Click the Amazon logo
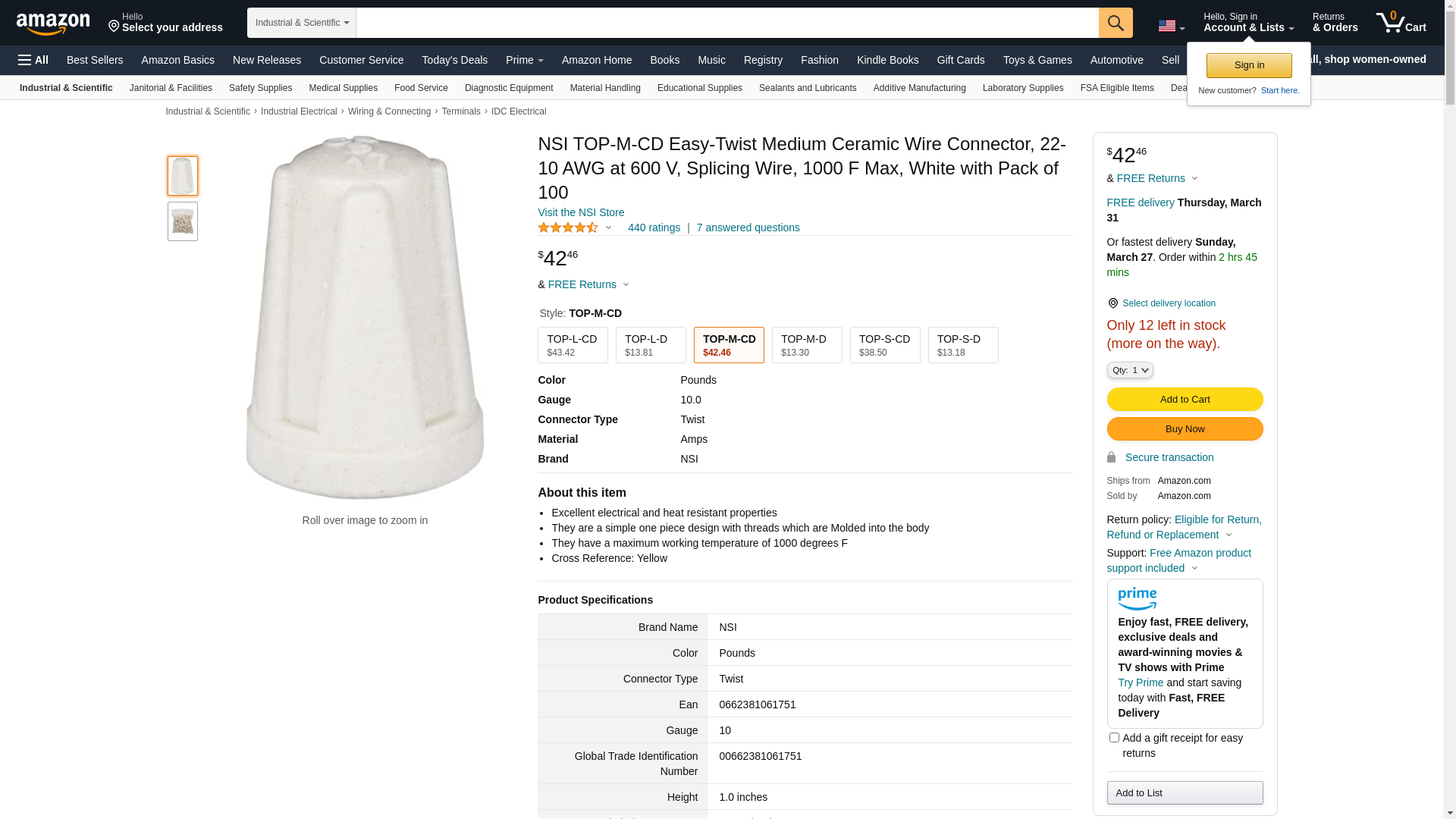This screenshot has width=1456, height=819. coord(53,24)
